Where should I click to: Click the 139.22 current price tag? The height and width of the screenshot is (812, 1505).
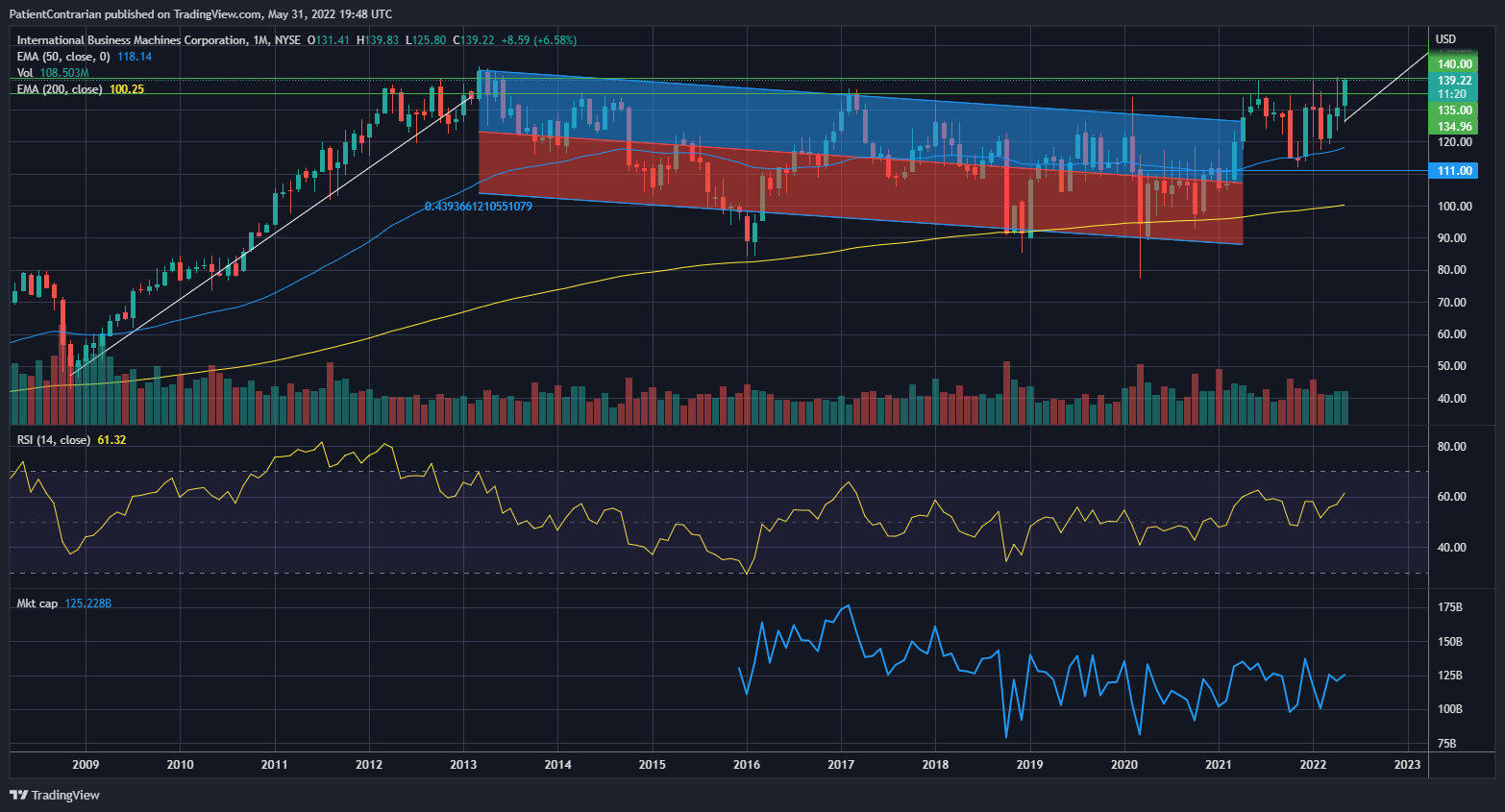tap(1454, 81)
